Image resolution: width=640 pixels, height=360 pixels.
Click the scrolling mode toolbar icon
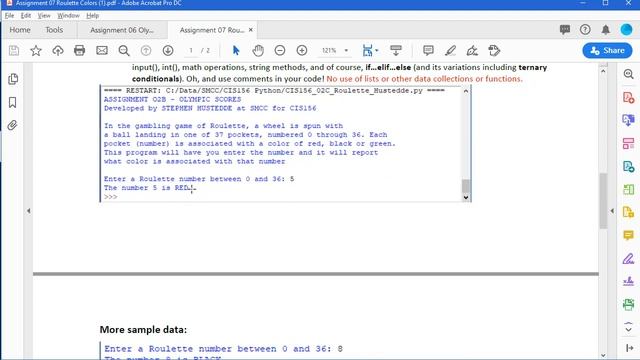396,50
